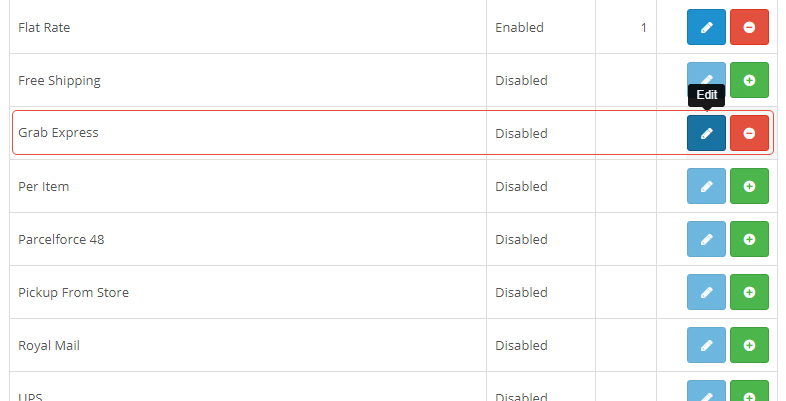Click the edit pencil for Pickup From Store
786x401 pixels.
tap(706, 292)
